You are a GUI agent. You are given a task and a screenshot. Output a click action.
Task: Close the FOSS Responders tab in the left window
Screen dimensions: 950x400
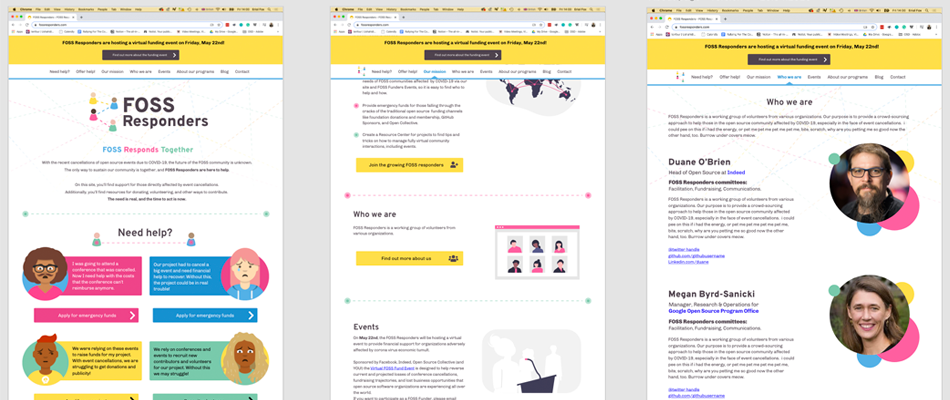click(x=72, y=18)
